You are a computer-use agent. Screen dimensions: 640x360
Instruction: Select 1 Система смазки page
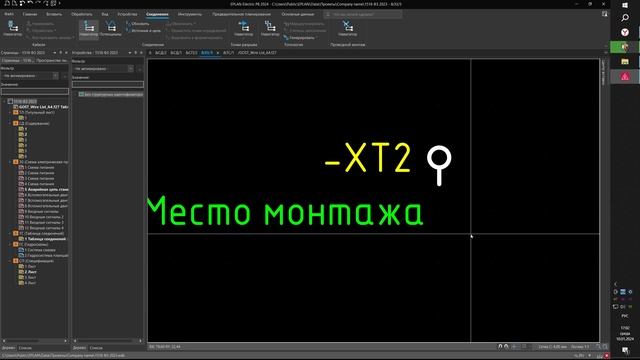tap(37, 250)
